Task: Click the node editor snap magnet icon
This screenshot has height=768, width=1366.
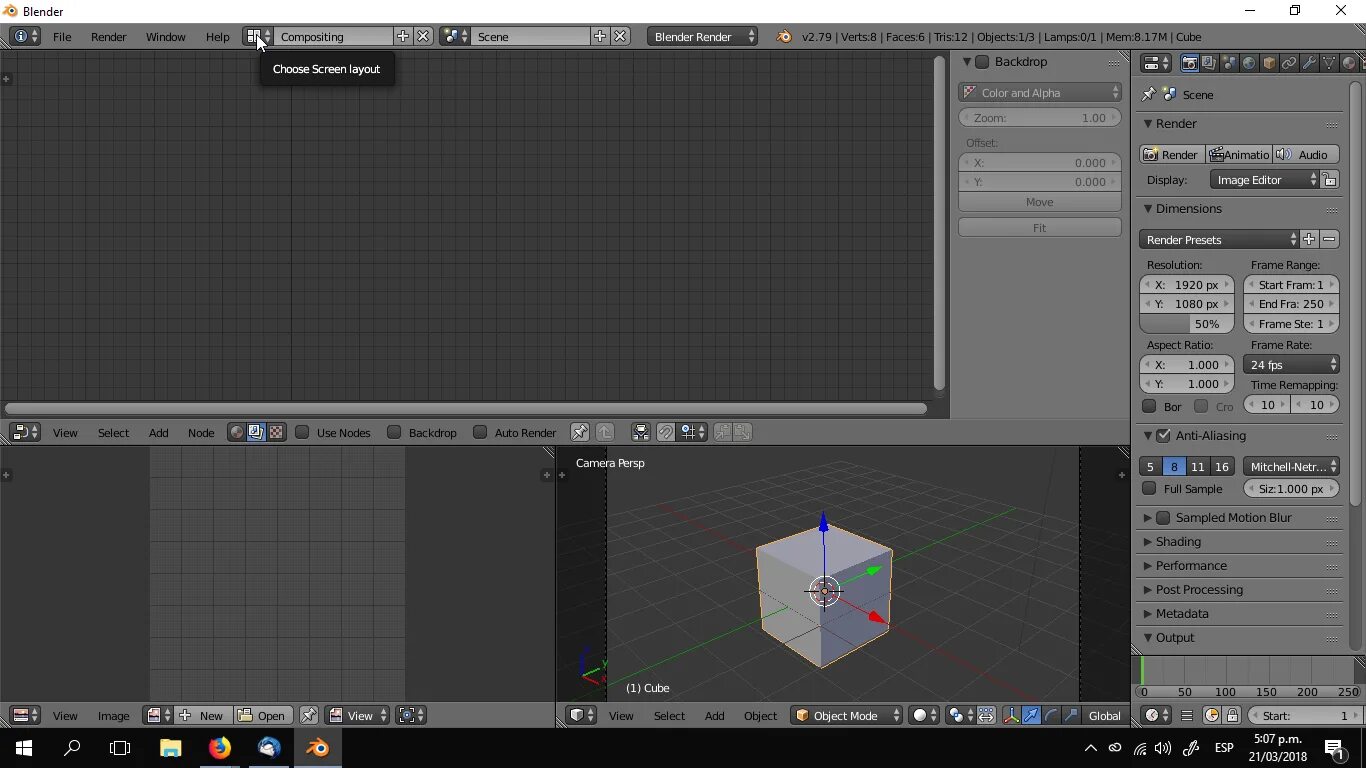Action: pyautogui.click(x=666, y=432)
